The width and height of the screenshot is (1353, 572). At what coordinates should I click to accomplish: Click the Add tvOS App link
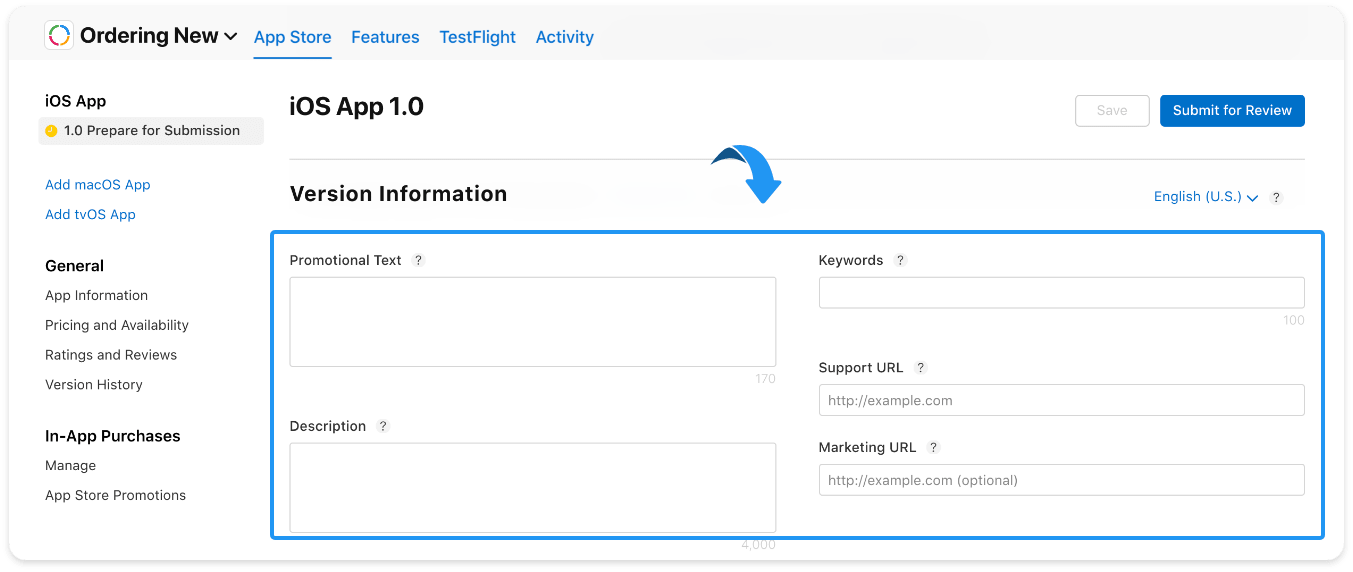[90, 215]
